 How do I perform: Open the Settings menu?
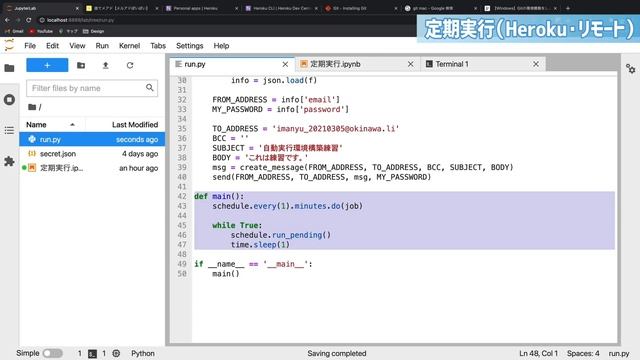click(189, 46)
